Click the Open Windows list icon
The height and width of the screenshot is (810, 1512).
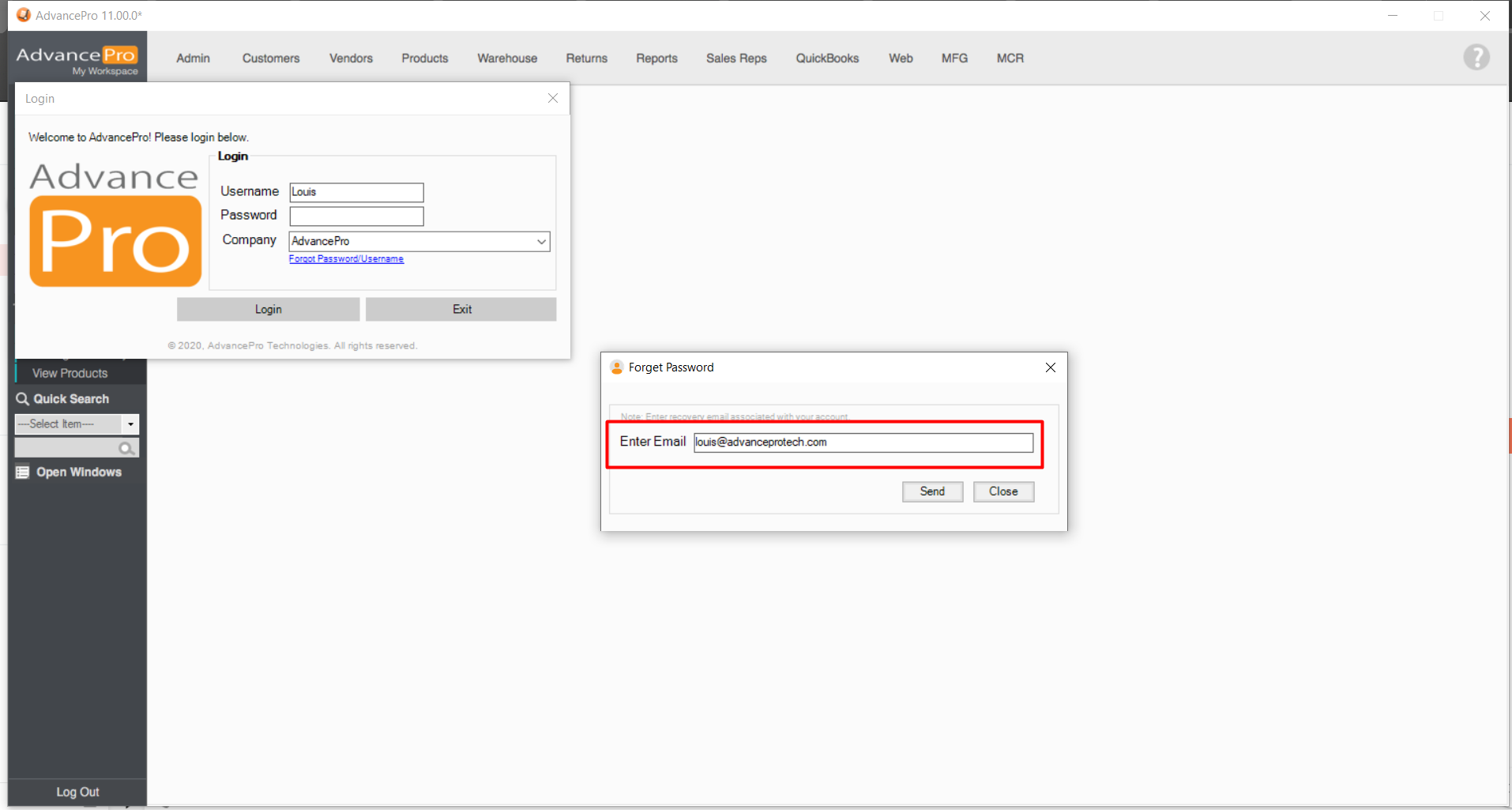click(23, 473)
